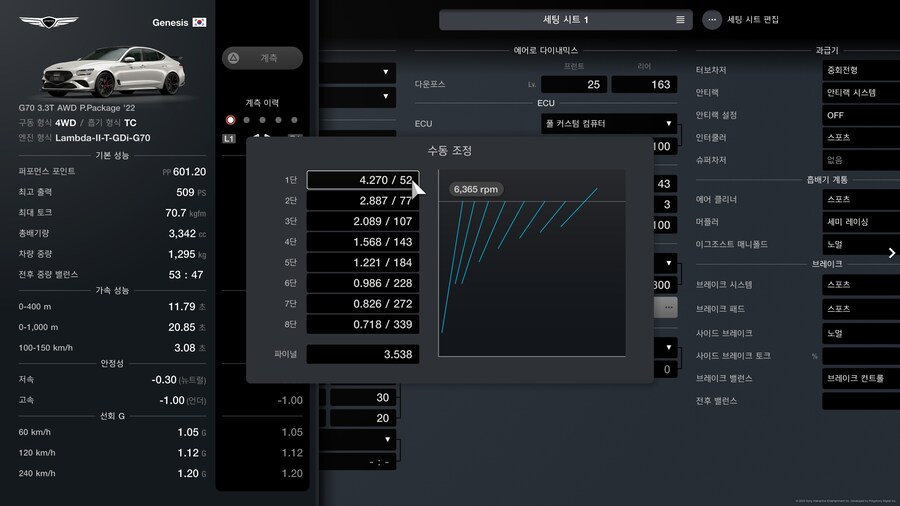Viewport: 900px width, 506px height.
Task: Open the 터보차저 중회전형 selection box
Action: pos(859,71)
